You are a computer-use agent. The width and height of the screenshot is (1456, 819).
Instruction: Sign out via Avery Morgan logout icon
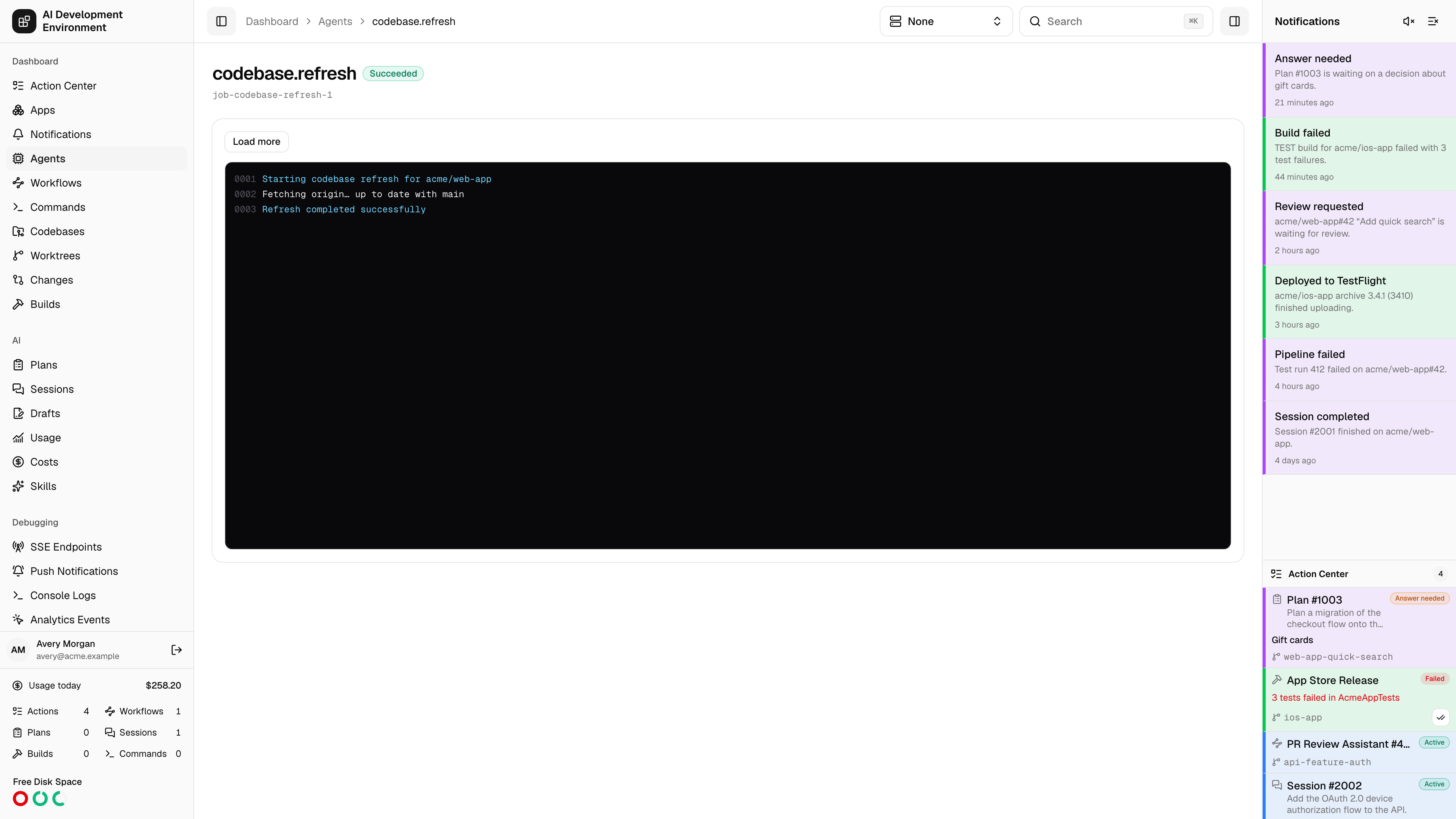click(176, 650)
